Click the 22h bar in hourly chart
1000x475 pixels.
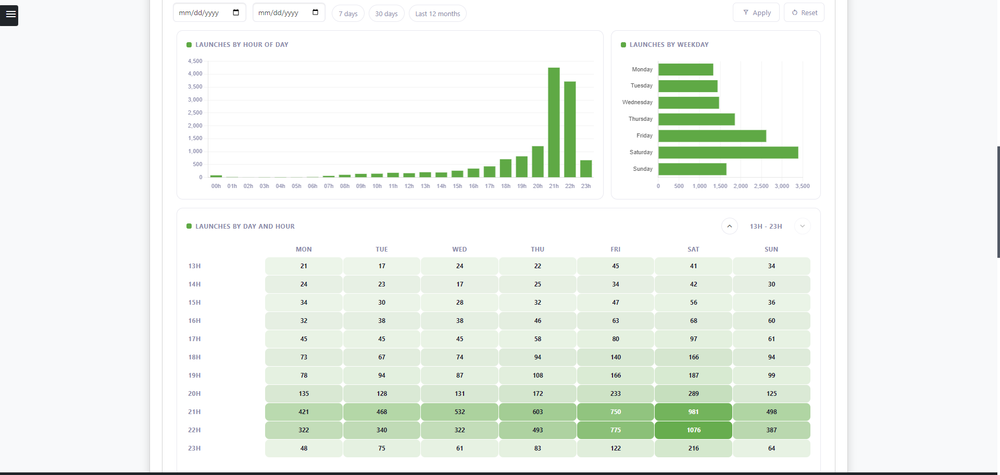click(570, 129)
